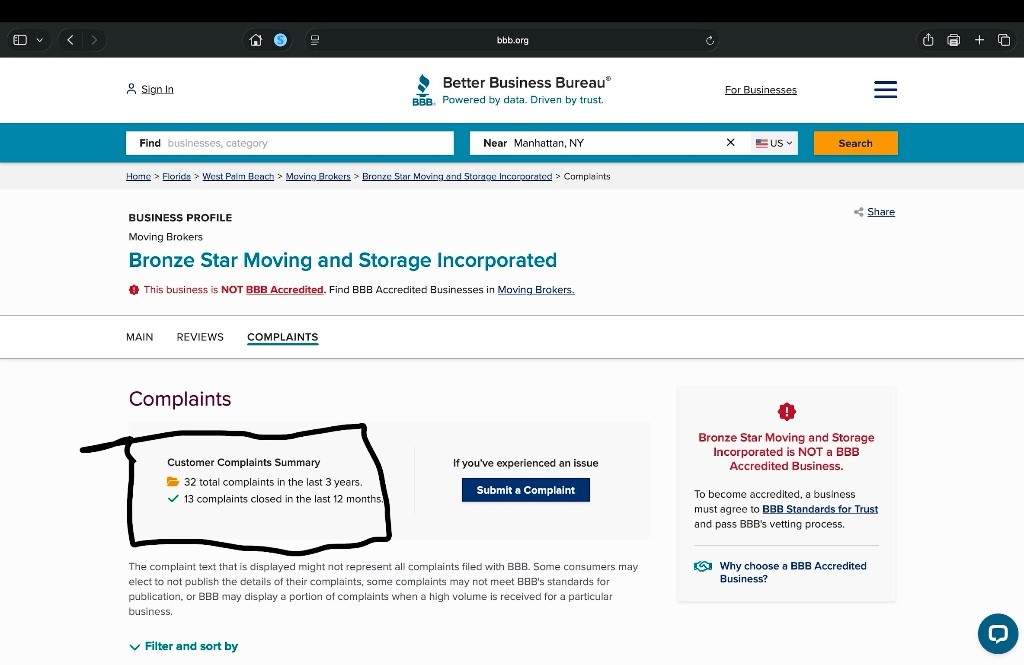Go back to the previous page

point(71,40)
